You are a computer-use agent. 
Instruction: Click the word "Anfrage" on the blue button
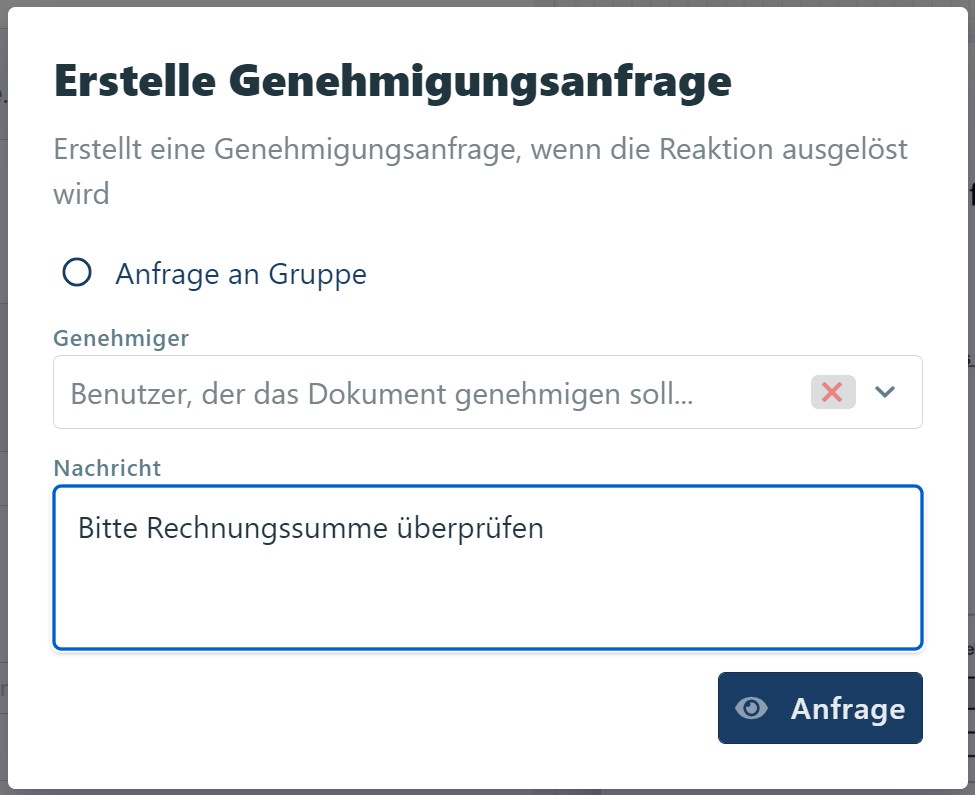[847, 709]
